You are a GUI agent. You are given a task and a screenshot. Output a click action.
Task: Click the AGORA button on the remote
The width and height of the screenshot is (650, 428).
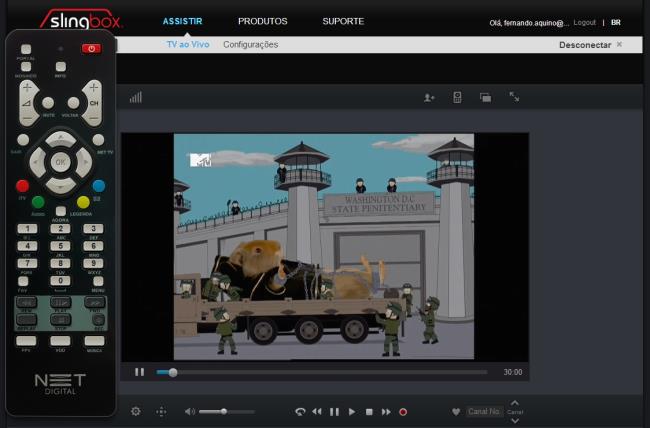coord(61,211)
